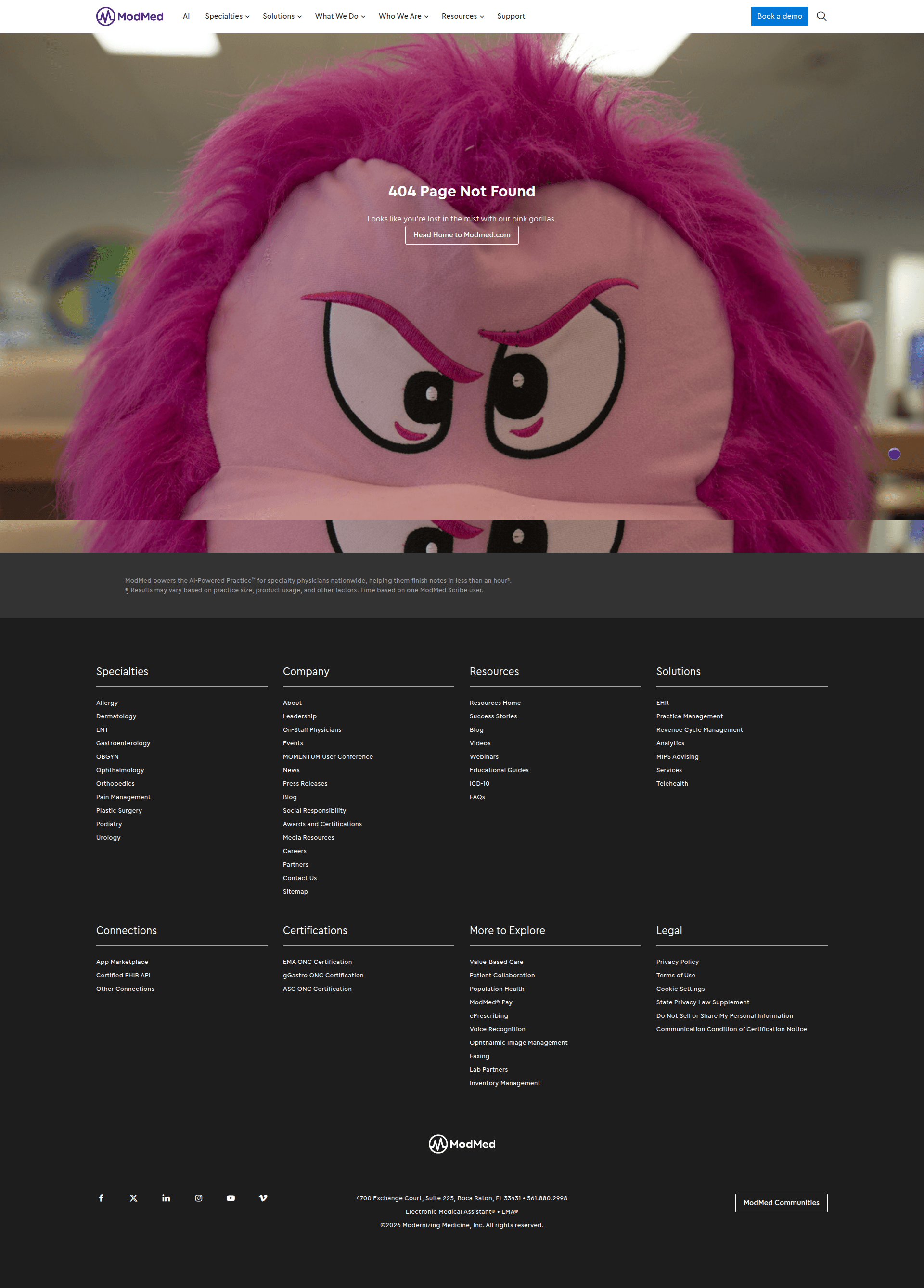Viewport: 924px width, 1288px height.
Task: Click the footer ModMed logo
Action: (462, 1144)
